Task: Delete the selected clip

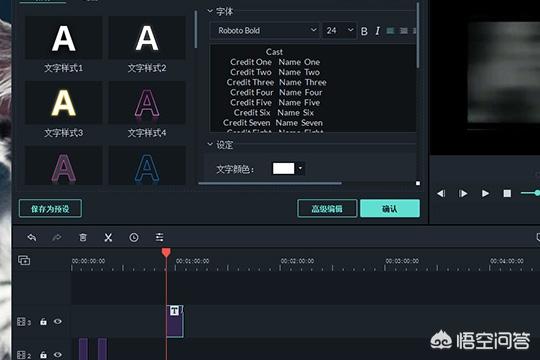Action: pyautogui.click(x=83, y=237)
